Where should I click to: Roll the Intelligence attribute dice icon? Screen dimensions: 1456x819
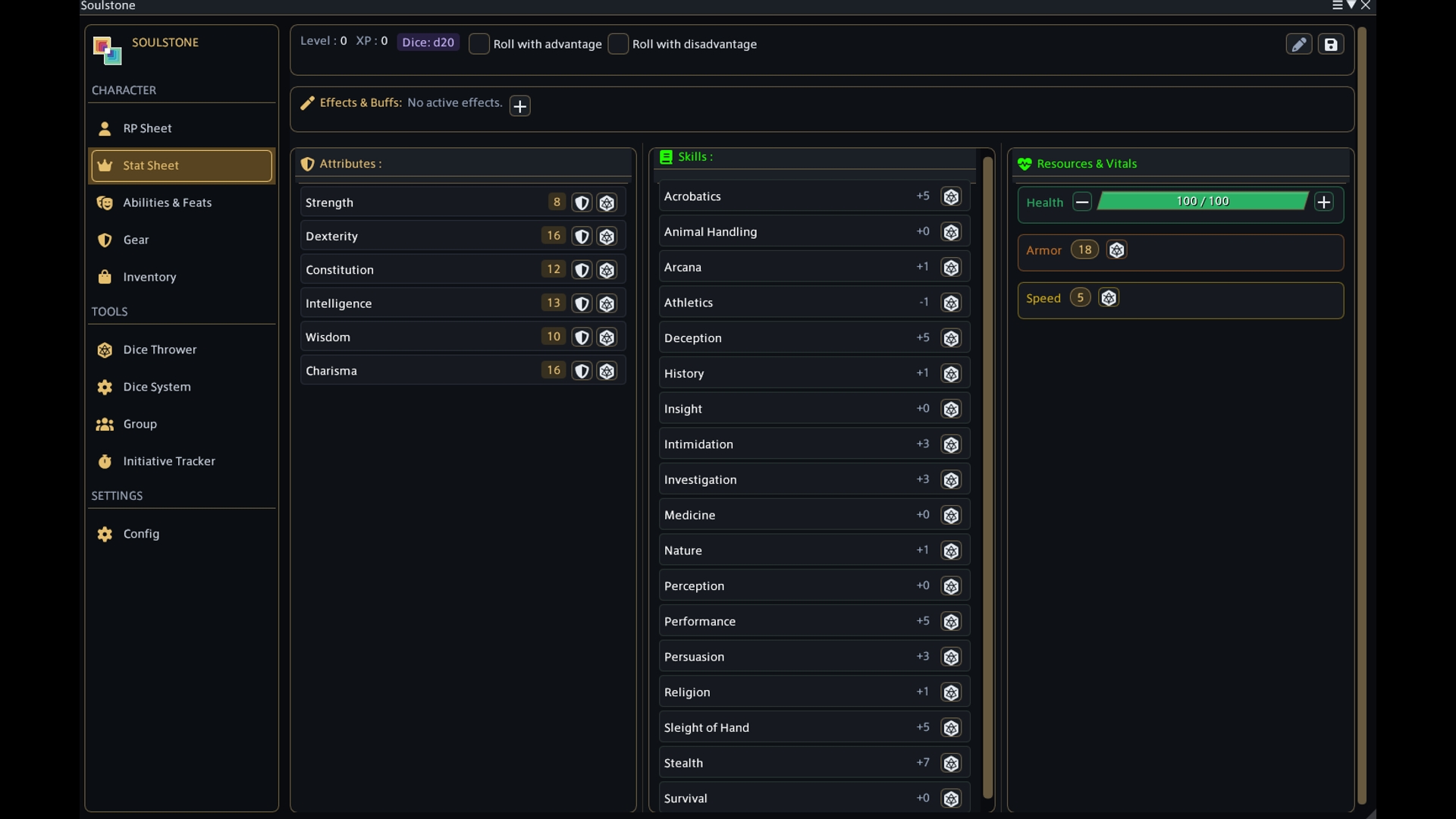click(x=607, y=304)
